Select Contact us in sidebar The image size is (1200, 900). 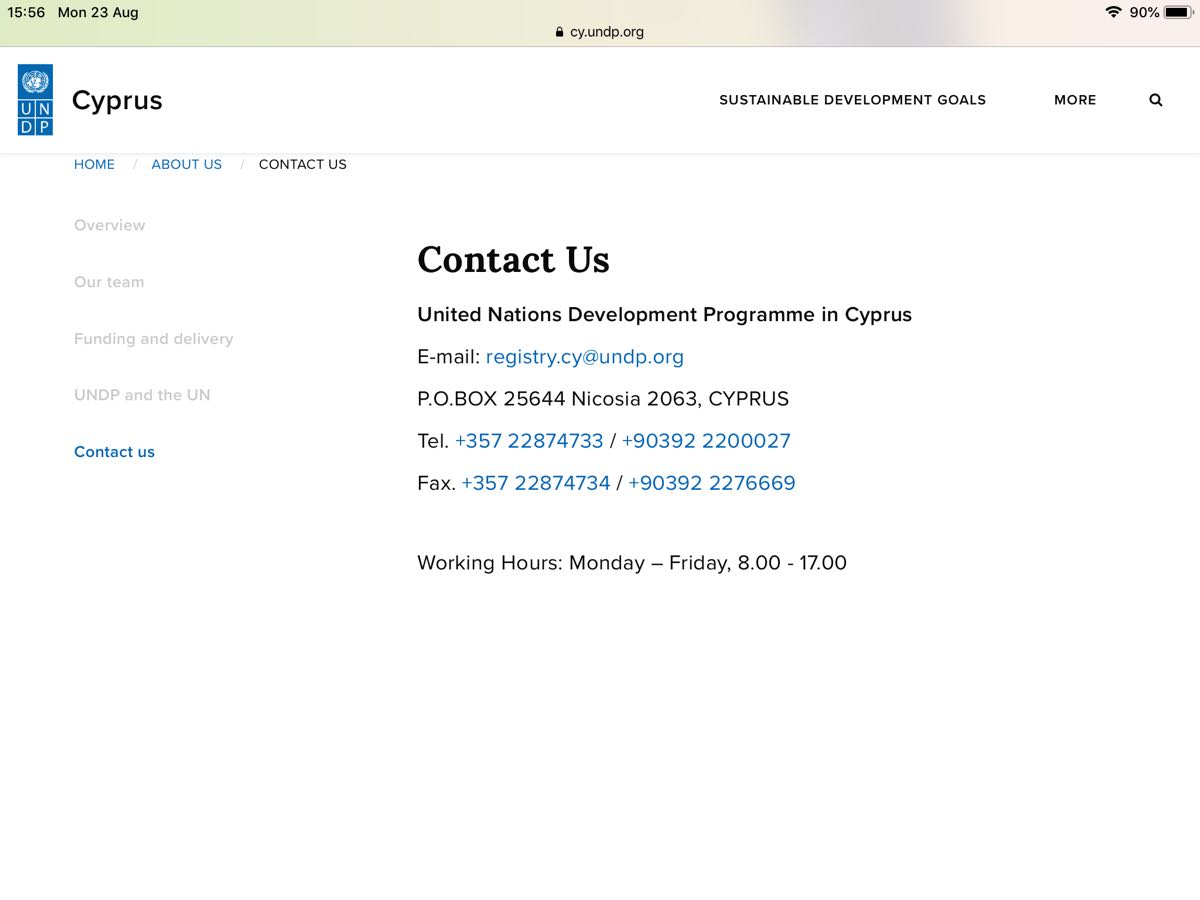tap(114, 452)
